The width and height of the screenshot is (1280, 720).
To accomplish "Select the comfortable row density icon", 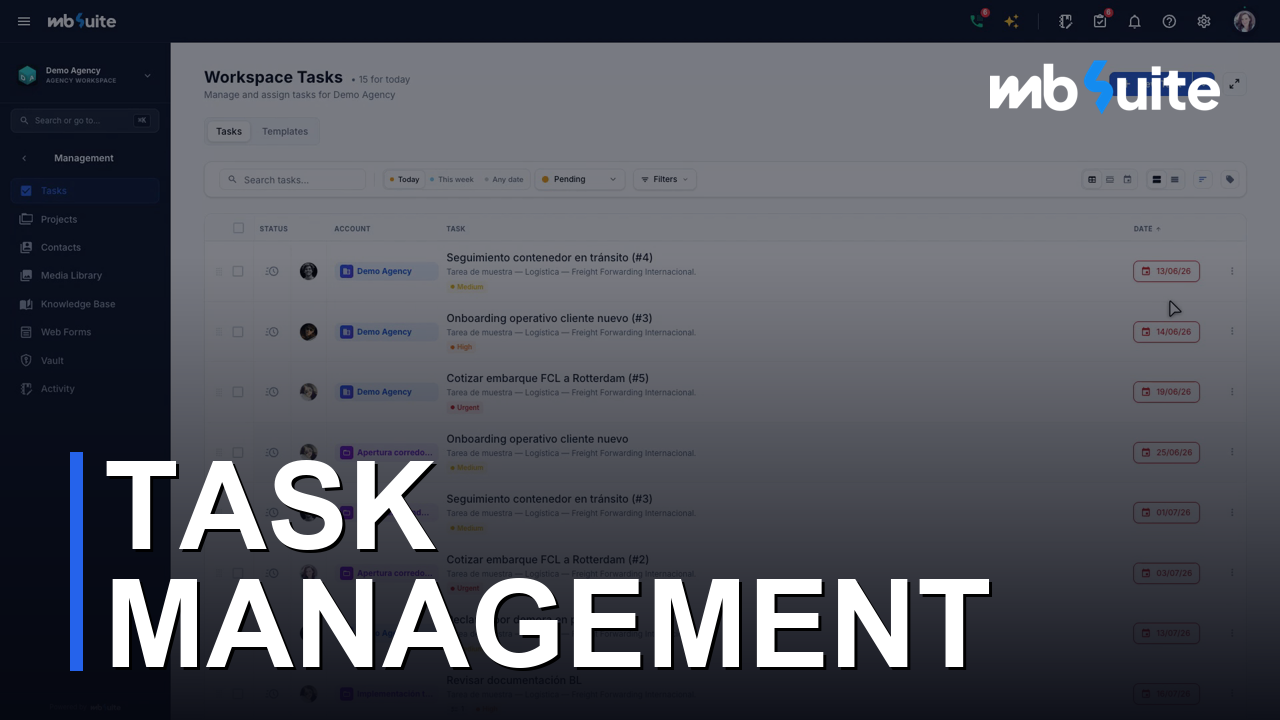I will tap(1157, 180).
